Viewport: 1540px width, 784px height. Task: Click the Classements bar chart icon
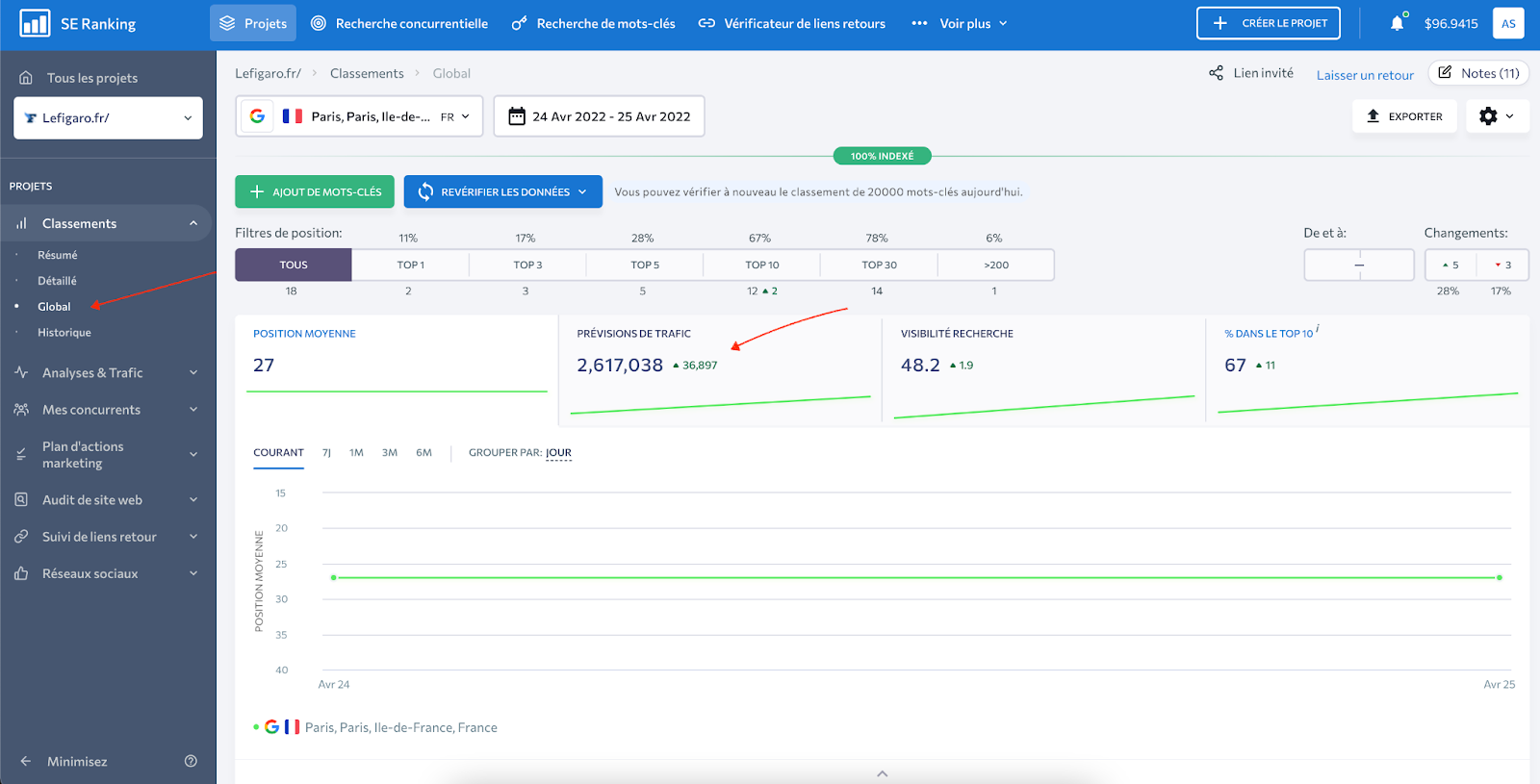tap(21, 223)
